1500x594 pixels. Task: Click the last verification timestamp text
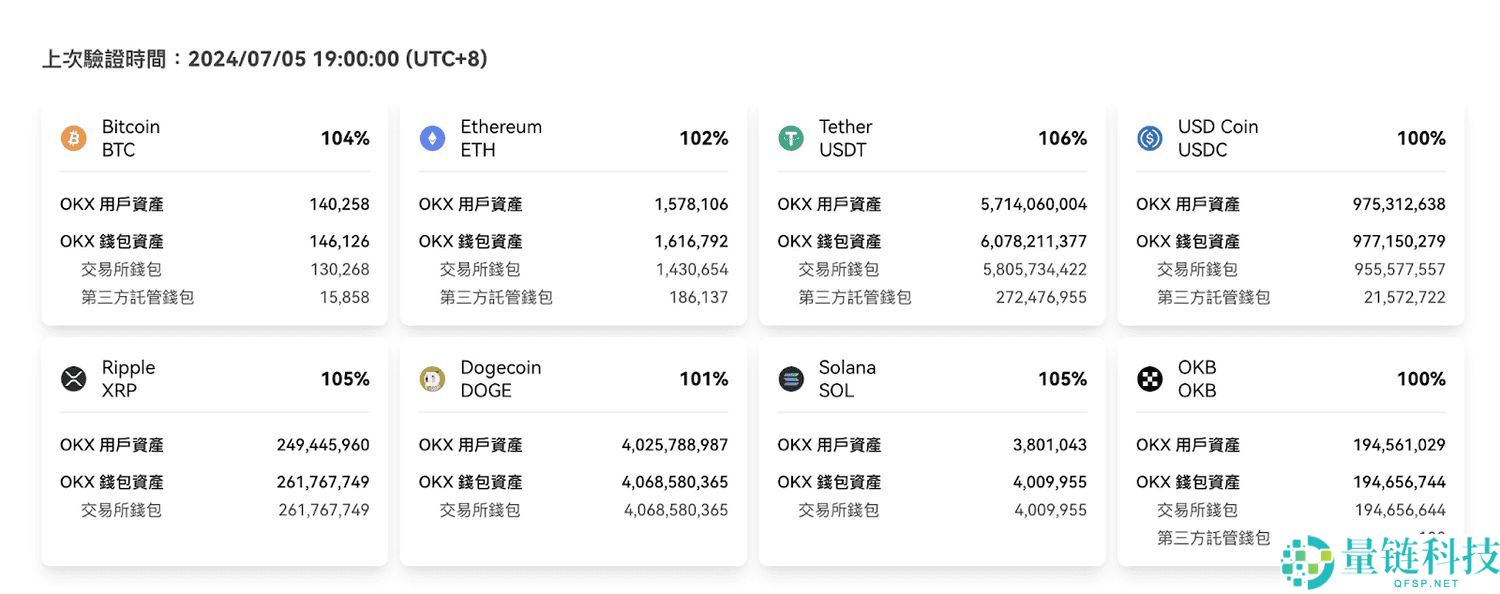point(264,59)
